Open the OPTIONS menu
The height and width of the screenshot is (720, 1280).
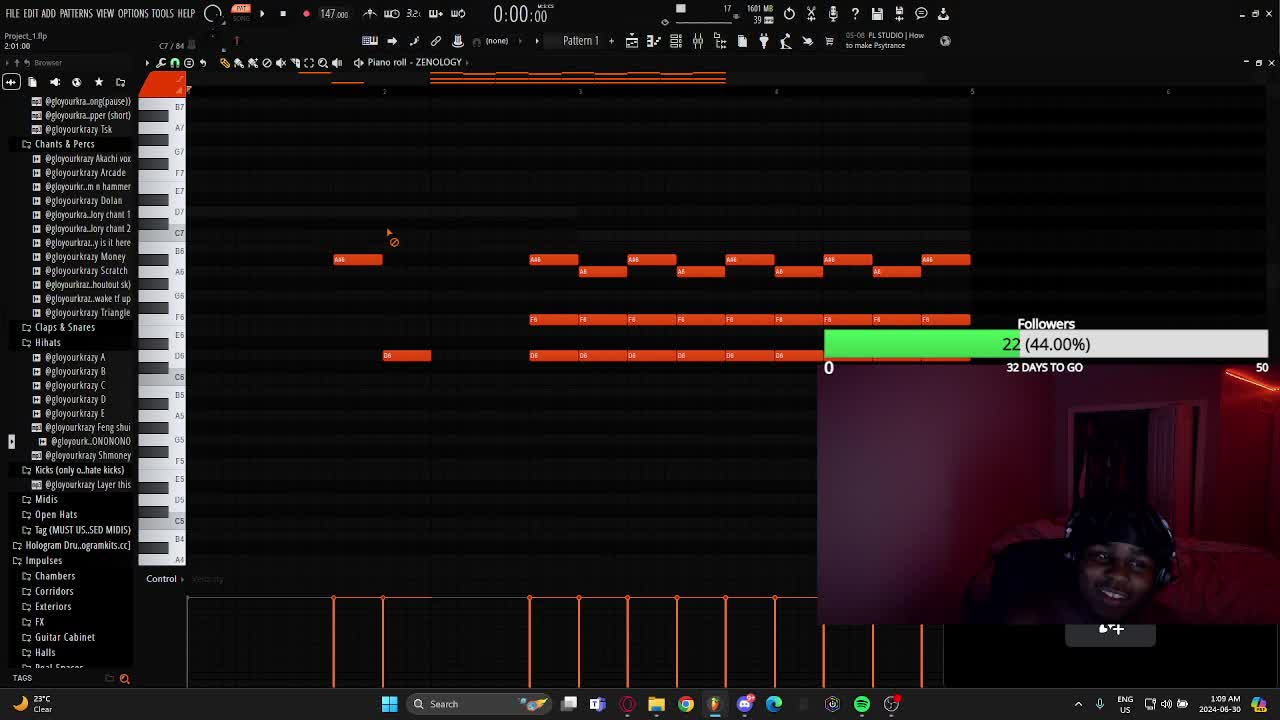(133, 13)
